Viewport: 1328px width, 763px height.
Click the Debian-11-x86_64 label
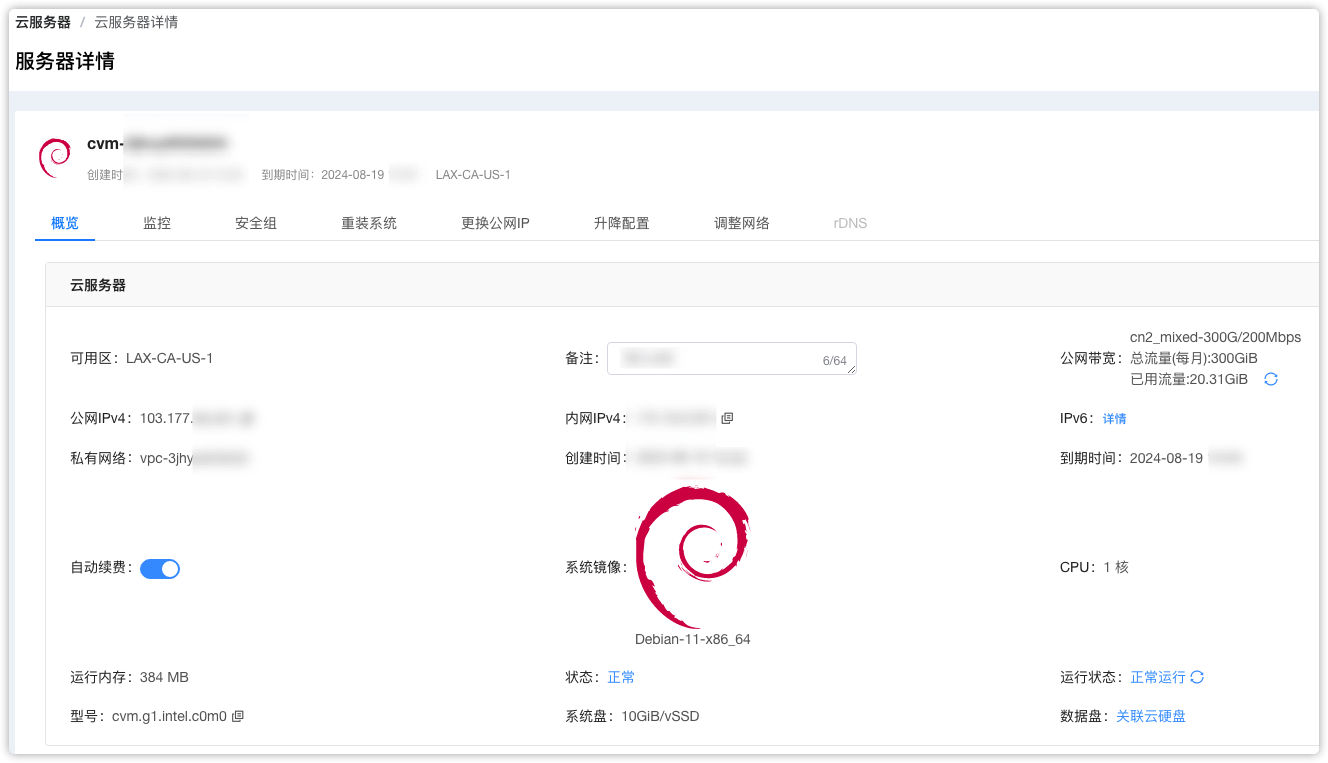pos(692,639)
